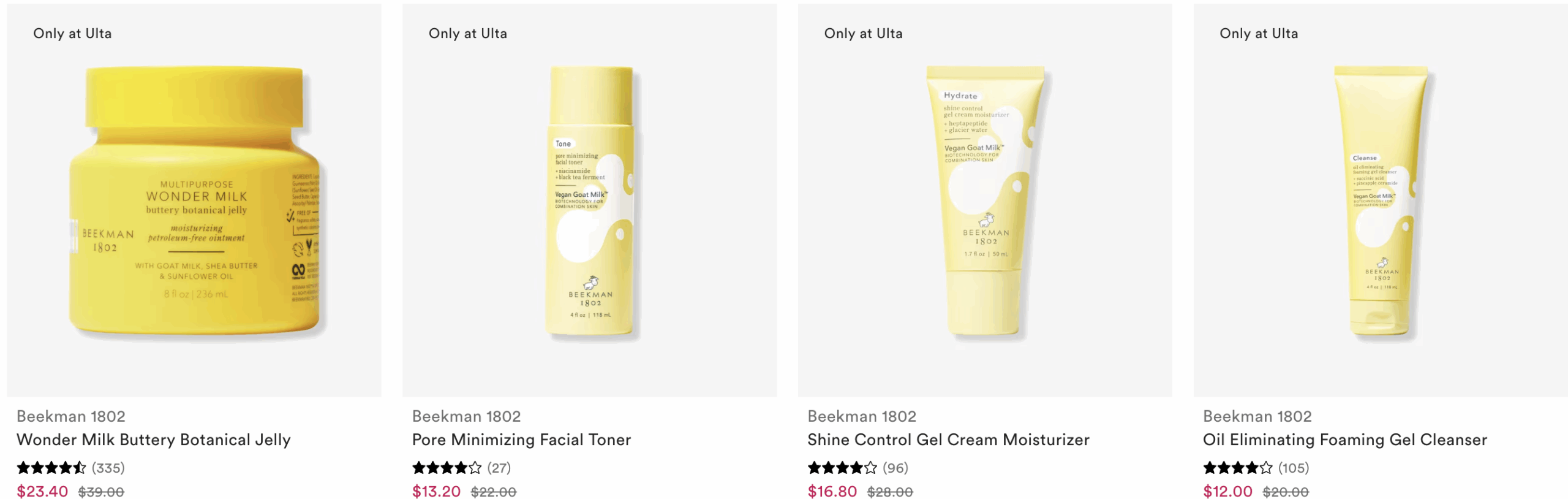This screenshot has height=499, width=1568.
Task: Click Beekman 1802 brand above Wonder Milk
Action: point(71,416)
